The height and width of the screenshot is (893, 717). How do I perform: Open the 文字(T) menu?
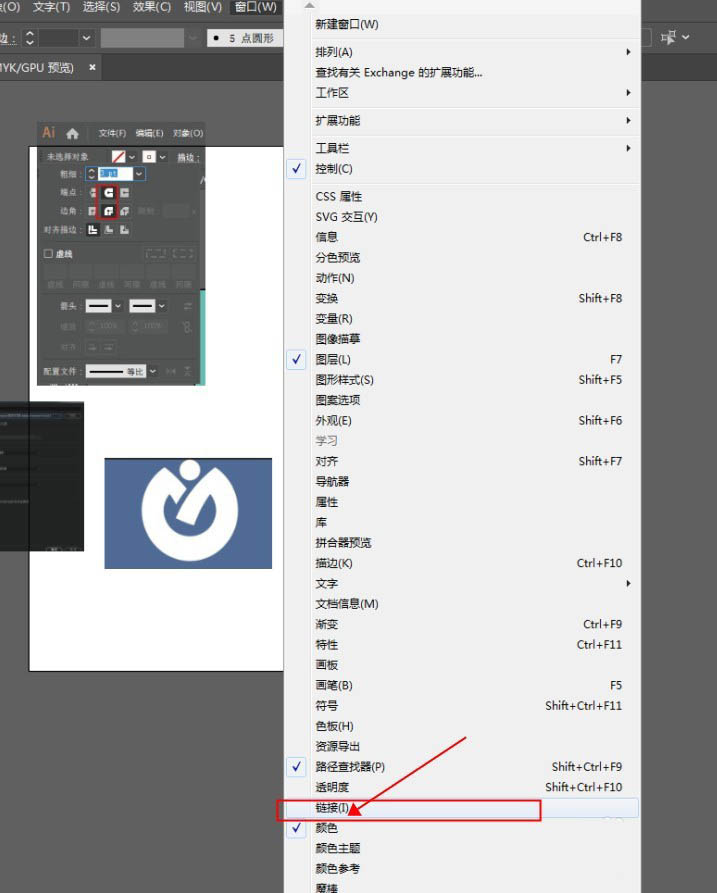pyautogui.click(x=51, y=7)
